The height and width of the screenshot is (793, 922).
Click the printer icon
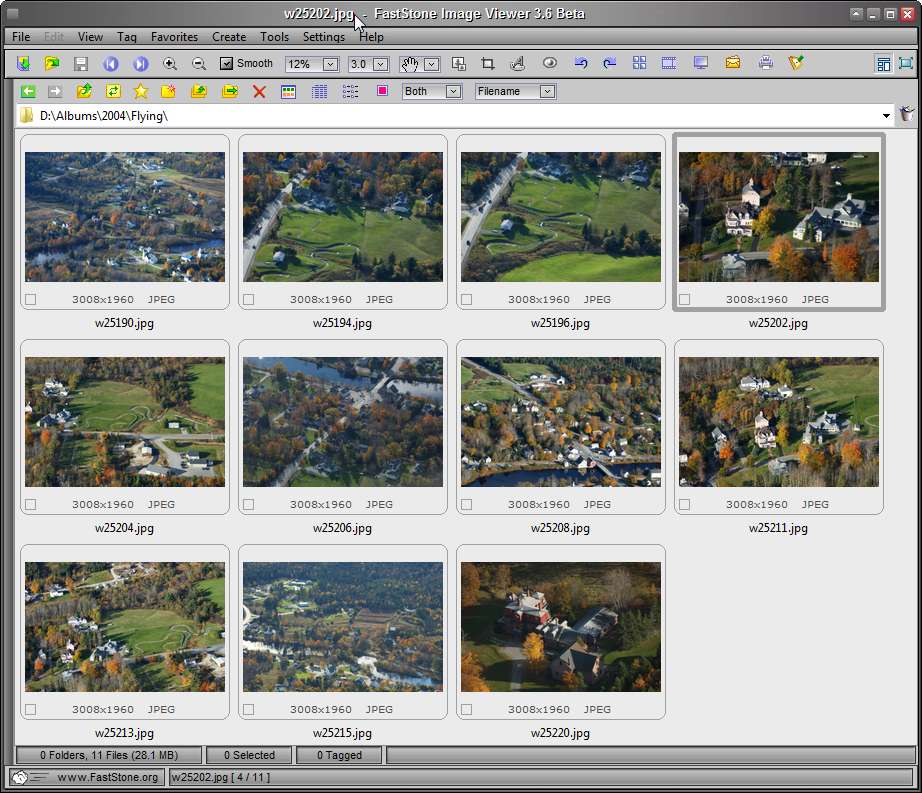coord(766,62)
